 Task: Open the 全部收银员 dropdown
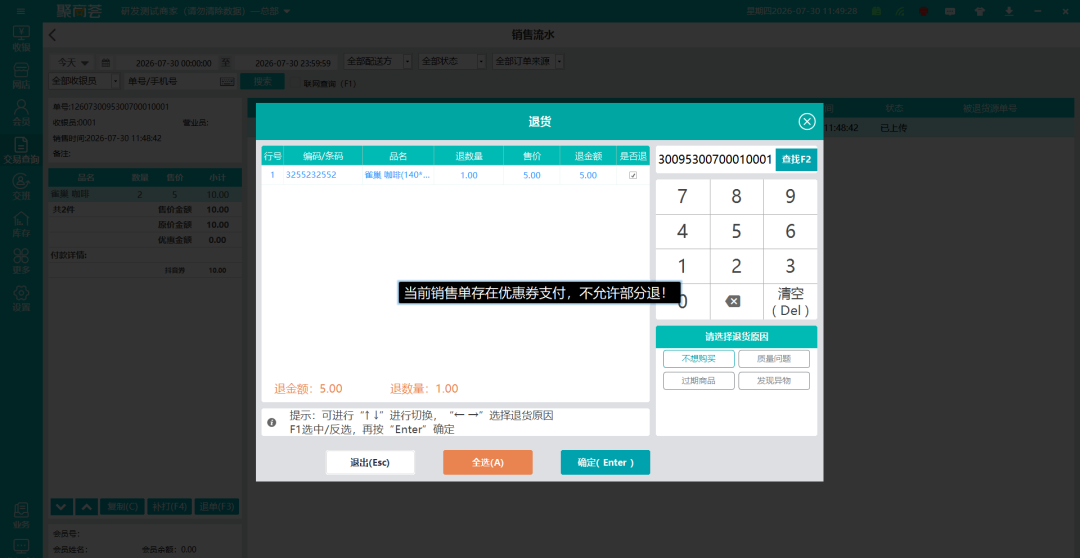coord(84,81)
